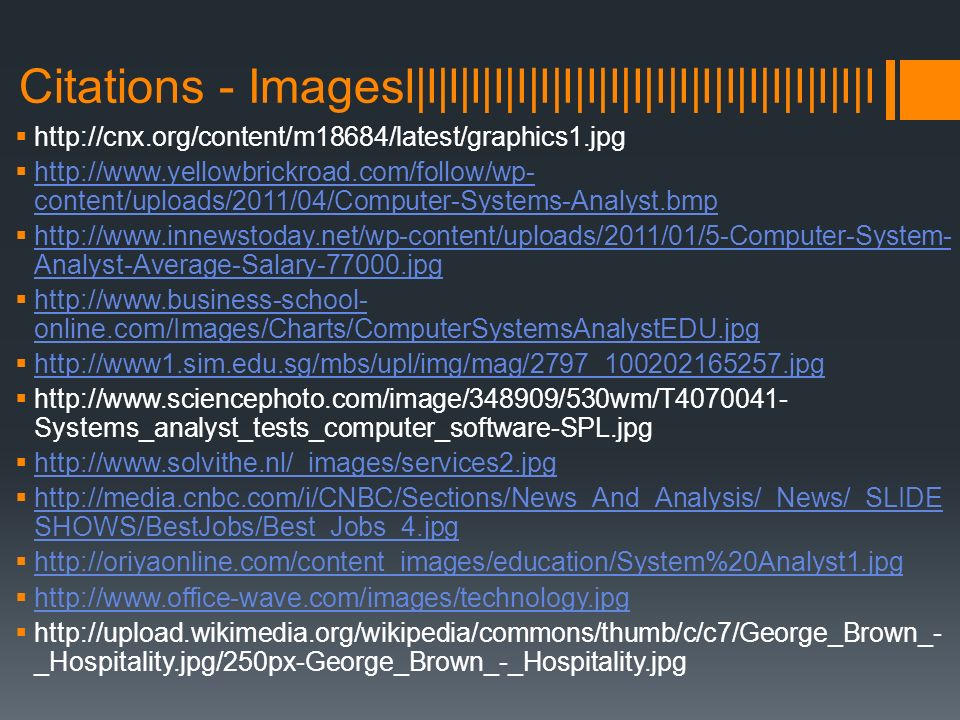960x720 pixels.
Task: Click the orange vertical stripes decoration
Action: (644, 89)
